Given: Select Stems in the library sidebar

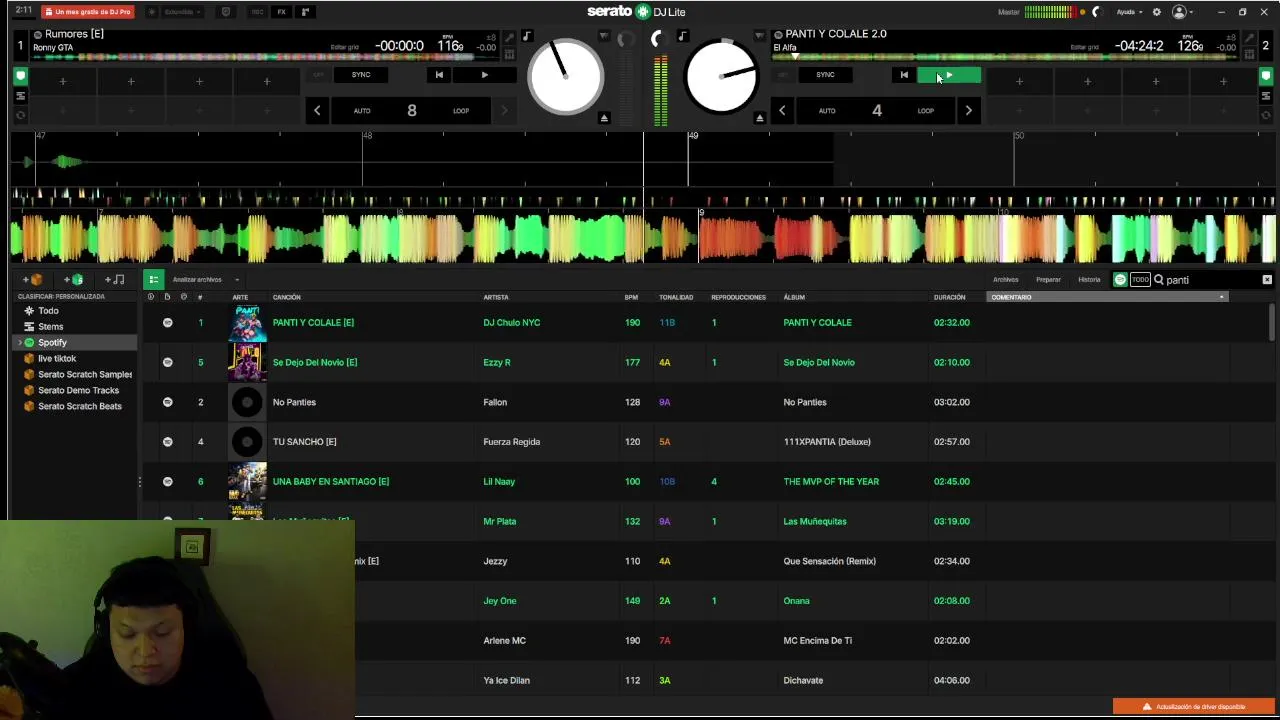Looking at the screenshot, I should tap(50, 327).
